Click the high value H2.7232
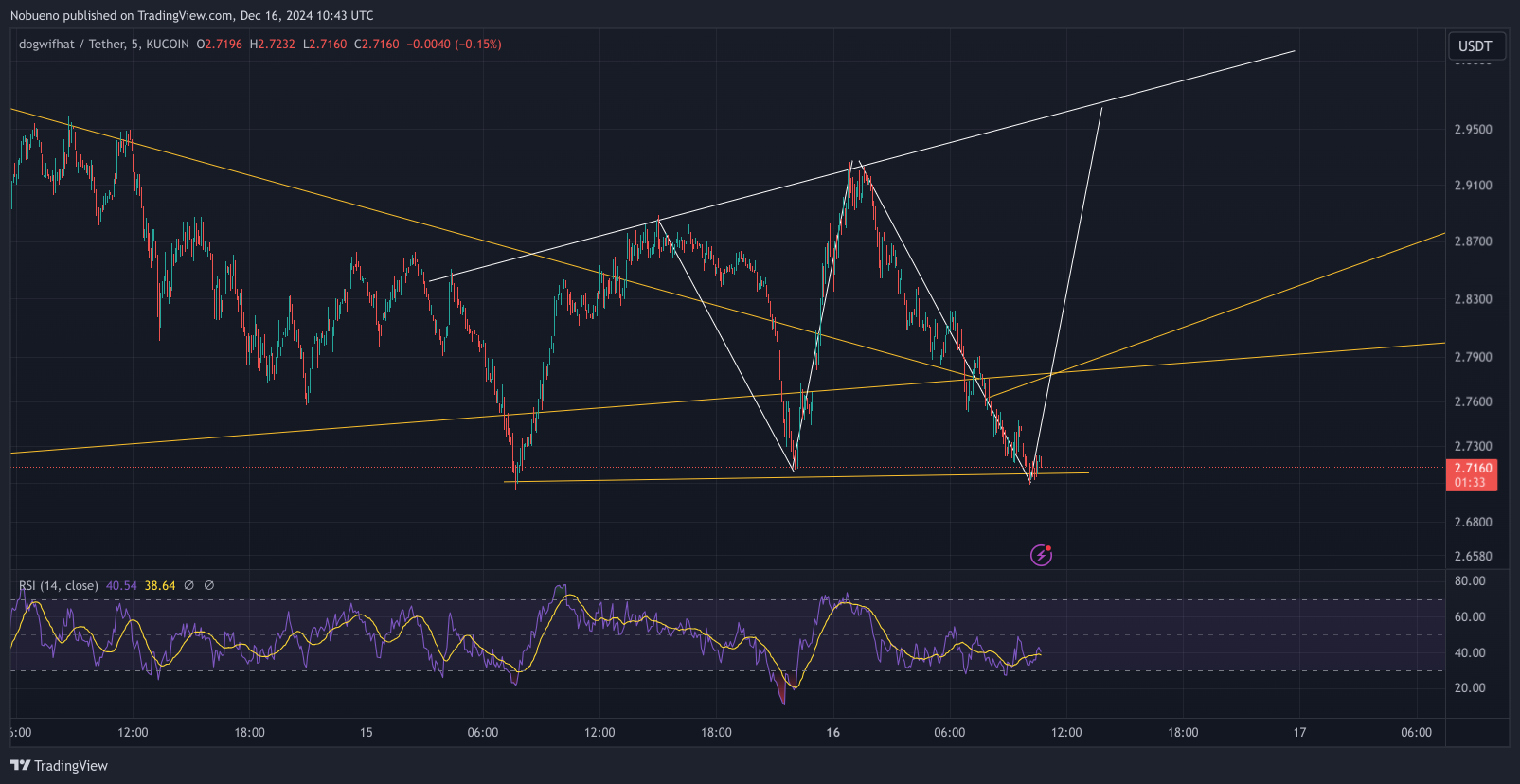The height and width of the screenshot is (784, 1520). [272, 44]
